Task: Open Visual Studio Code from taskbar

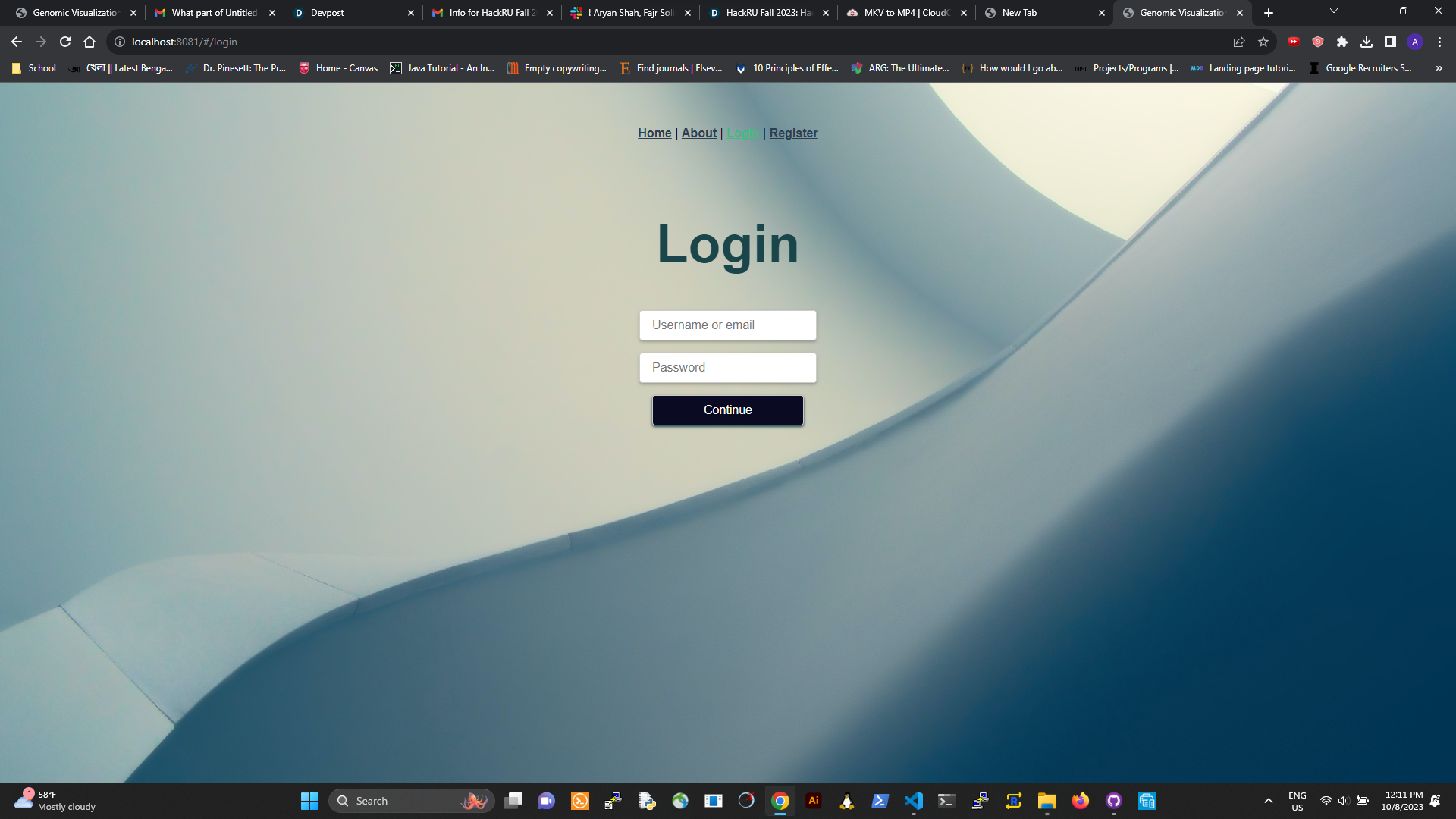Action: click(914, 801)
